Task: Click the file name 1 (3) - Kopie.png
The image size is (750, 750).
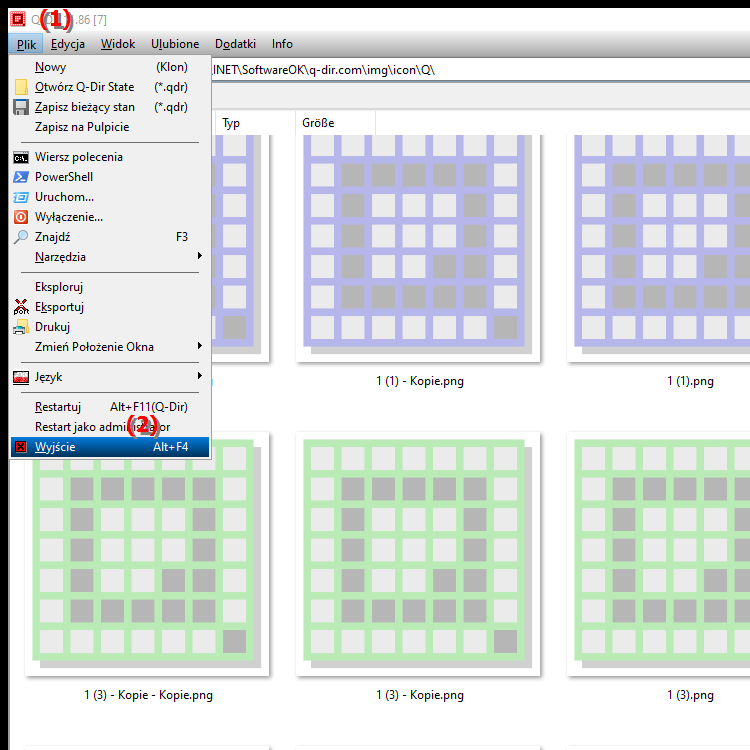Action: 419,695
